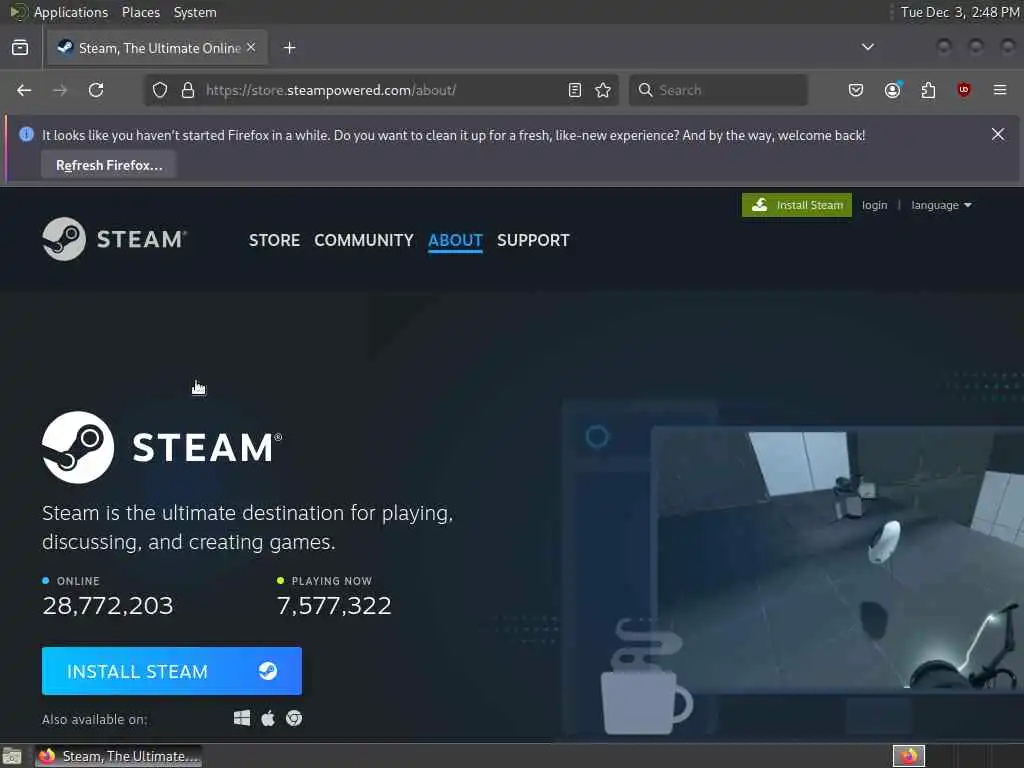This screenshot has height=768, width=1024.
Task: Click the playing now count 7,577,322
Action: 334,605
